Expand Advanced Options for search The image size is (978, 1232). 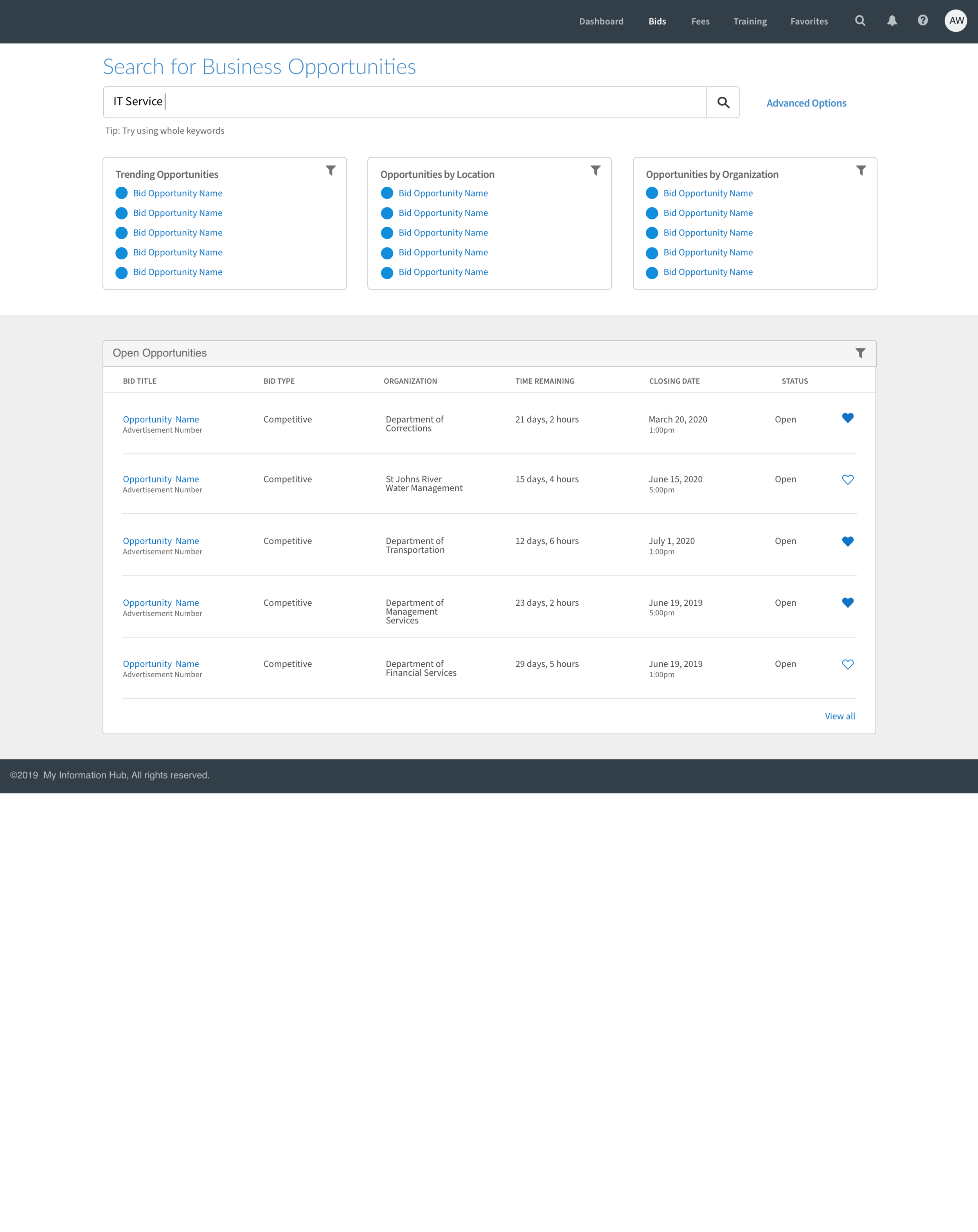806,103
